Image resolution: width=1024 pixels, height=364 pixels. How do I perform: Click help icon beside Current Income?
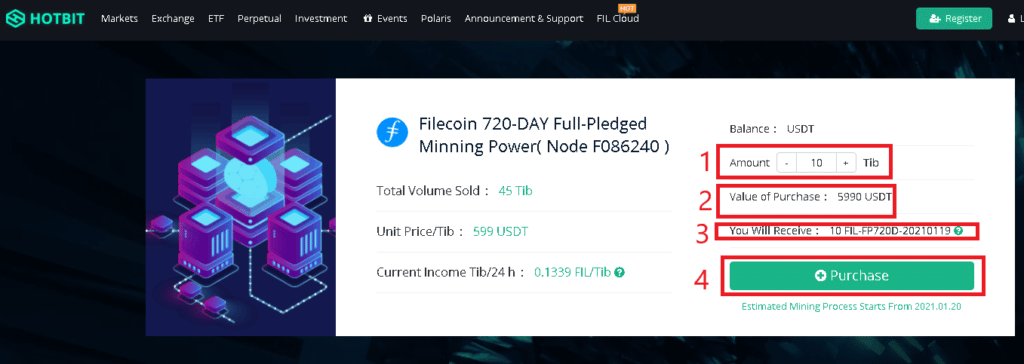click(x=620, y=272)
